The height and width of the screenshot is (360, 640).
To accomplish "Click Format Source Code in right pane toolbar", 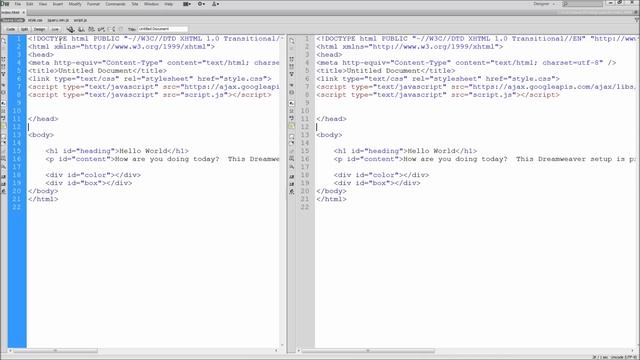I will point(291,191).
